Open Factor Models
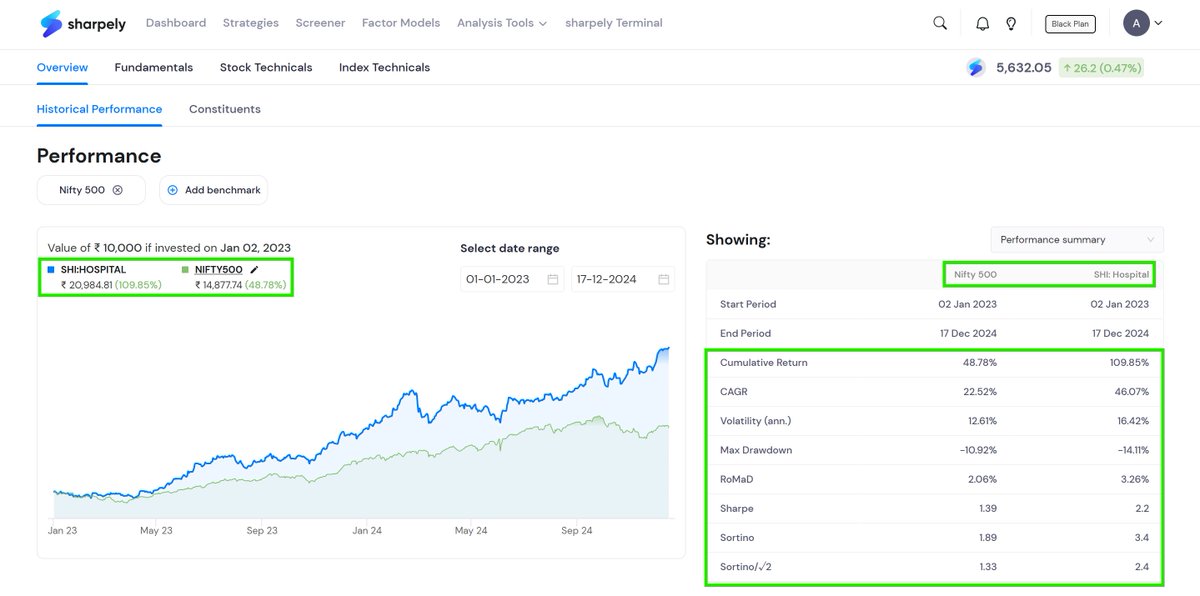Viewport: 1200px width, 596px height. [401, 23]
